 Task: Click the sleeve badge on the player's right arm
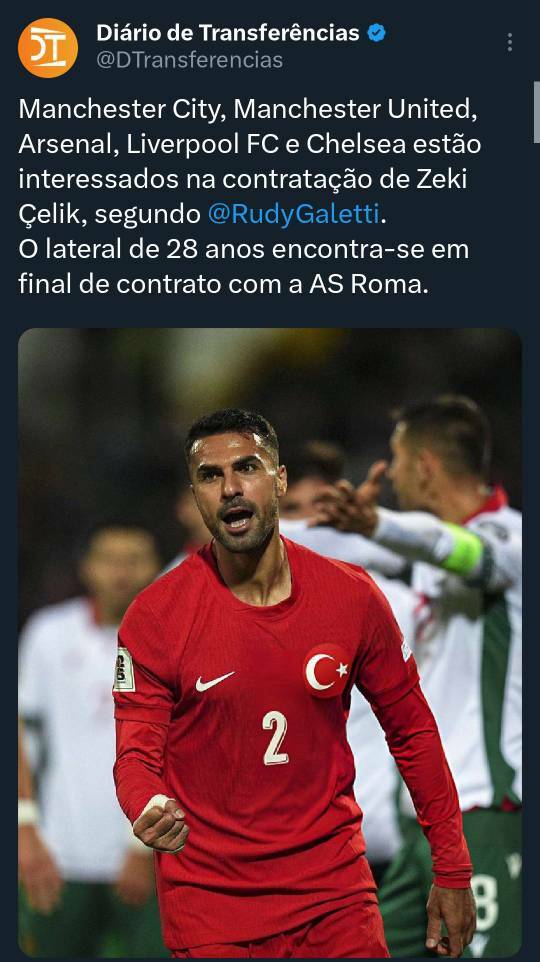point(125,670)
